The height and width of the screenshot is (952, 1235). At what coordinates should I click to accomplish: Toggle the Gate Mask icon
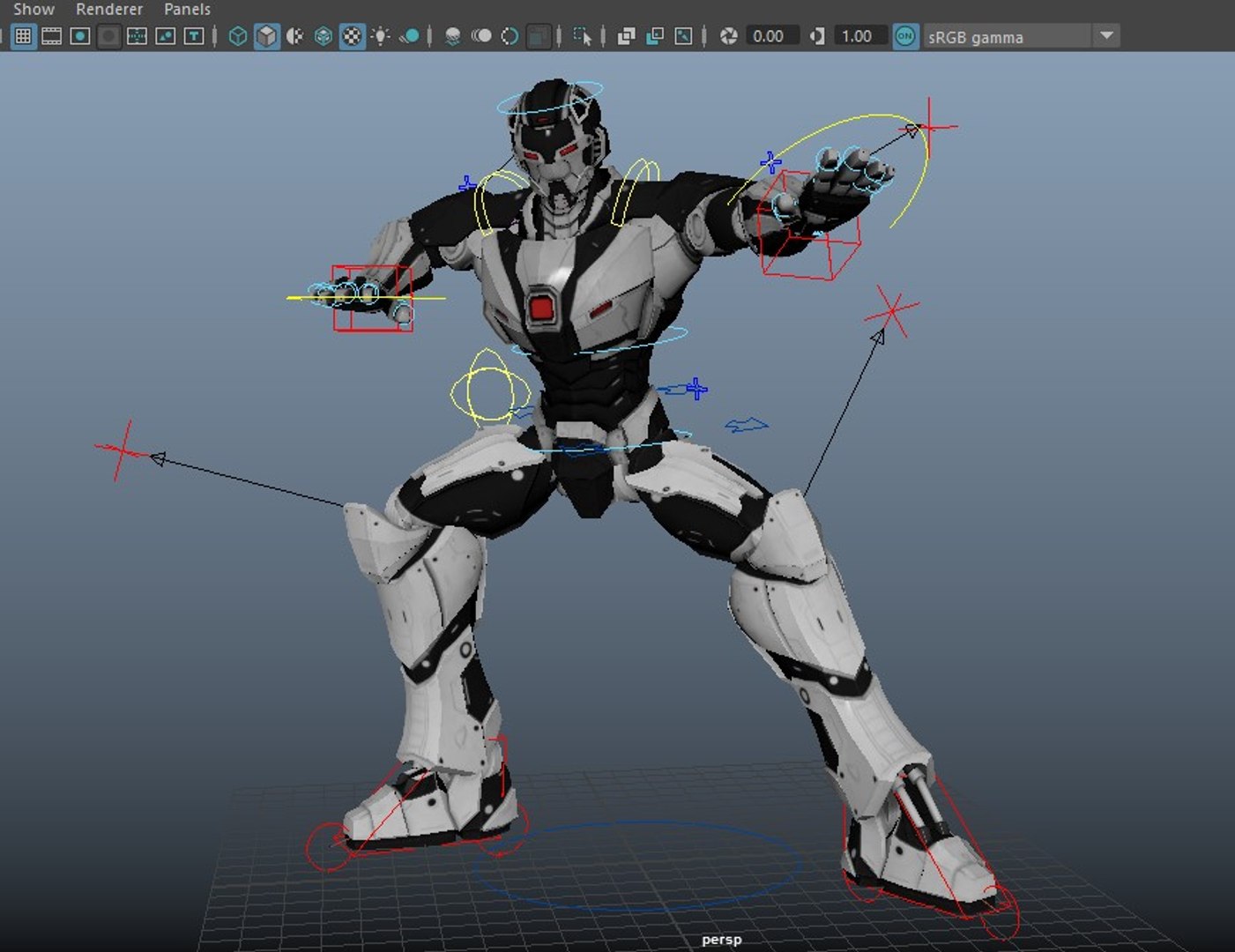[x=108, y=36]
